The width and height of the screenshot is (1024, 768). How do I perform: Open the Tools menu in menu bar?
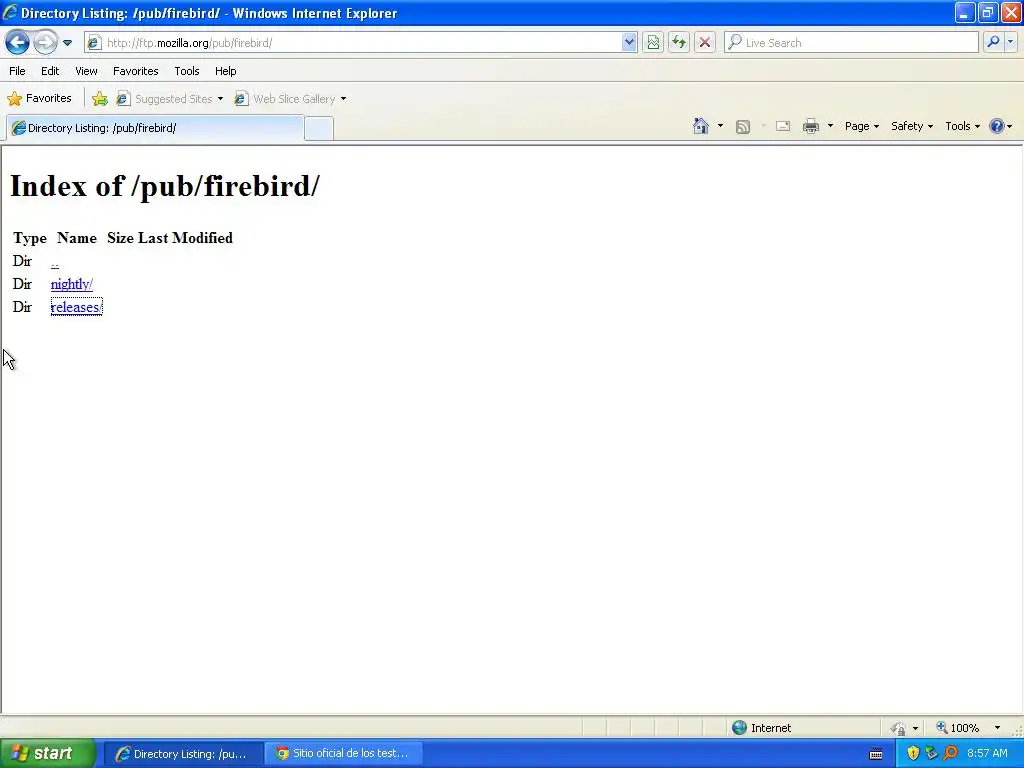point(187,71)
